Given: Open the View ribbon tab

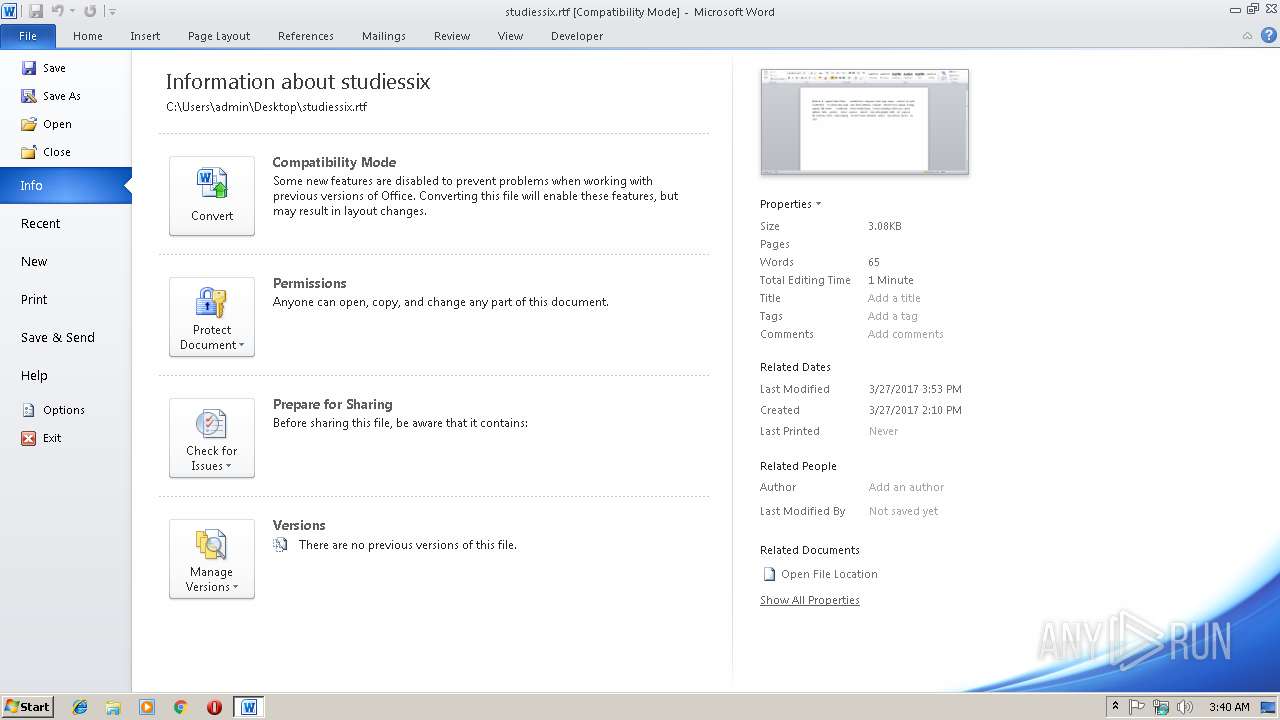Looking at the screenshot, I should [x=510, y=36].
